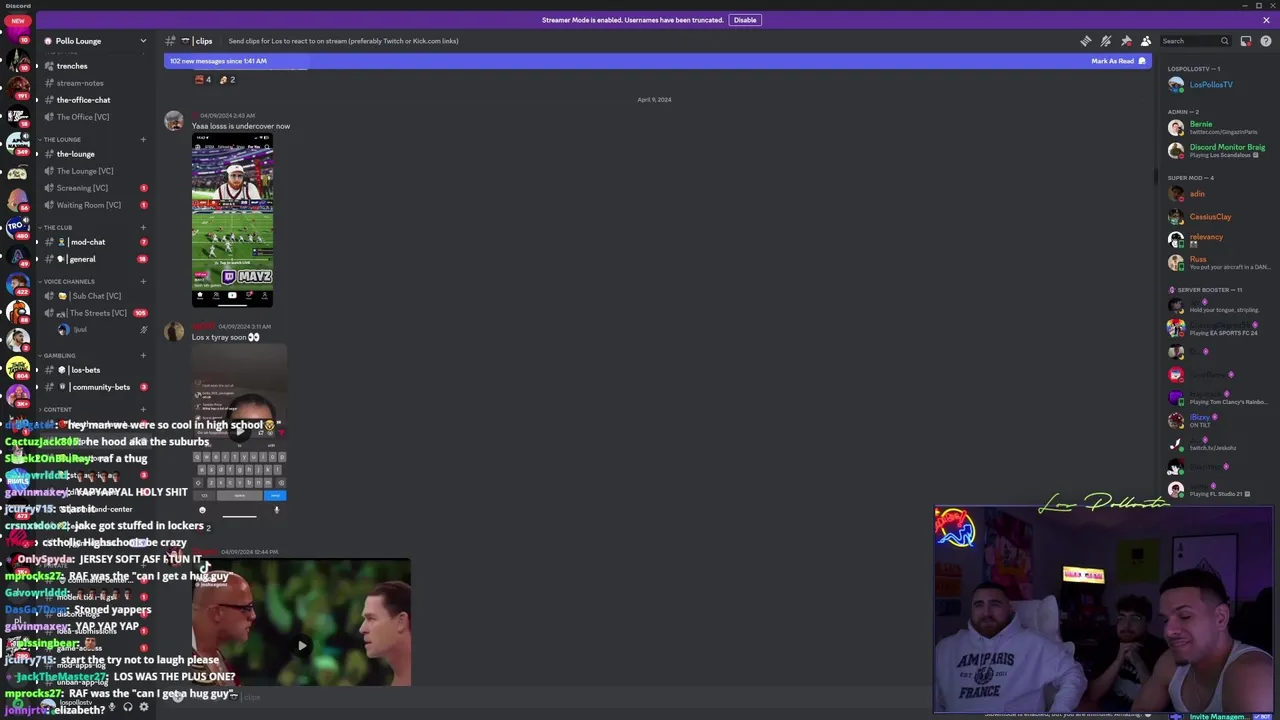This screenshot has height=720, width=1280.
Task: Collapse CONTENT category
Action: pyautogui.click(x=56, y=409)
